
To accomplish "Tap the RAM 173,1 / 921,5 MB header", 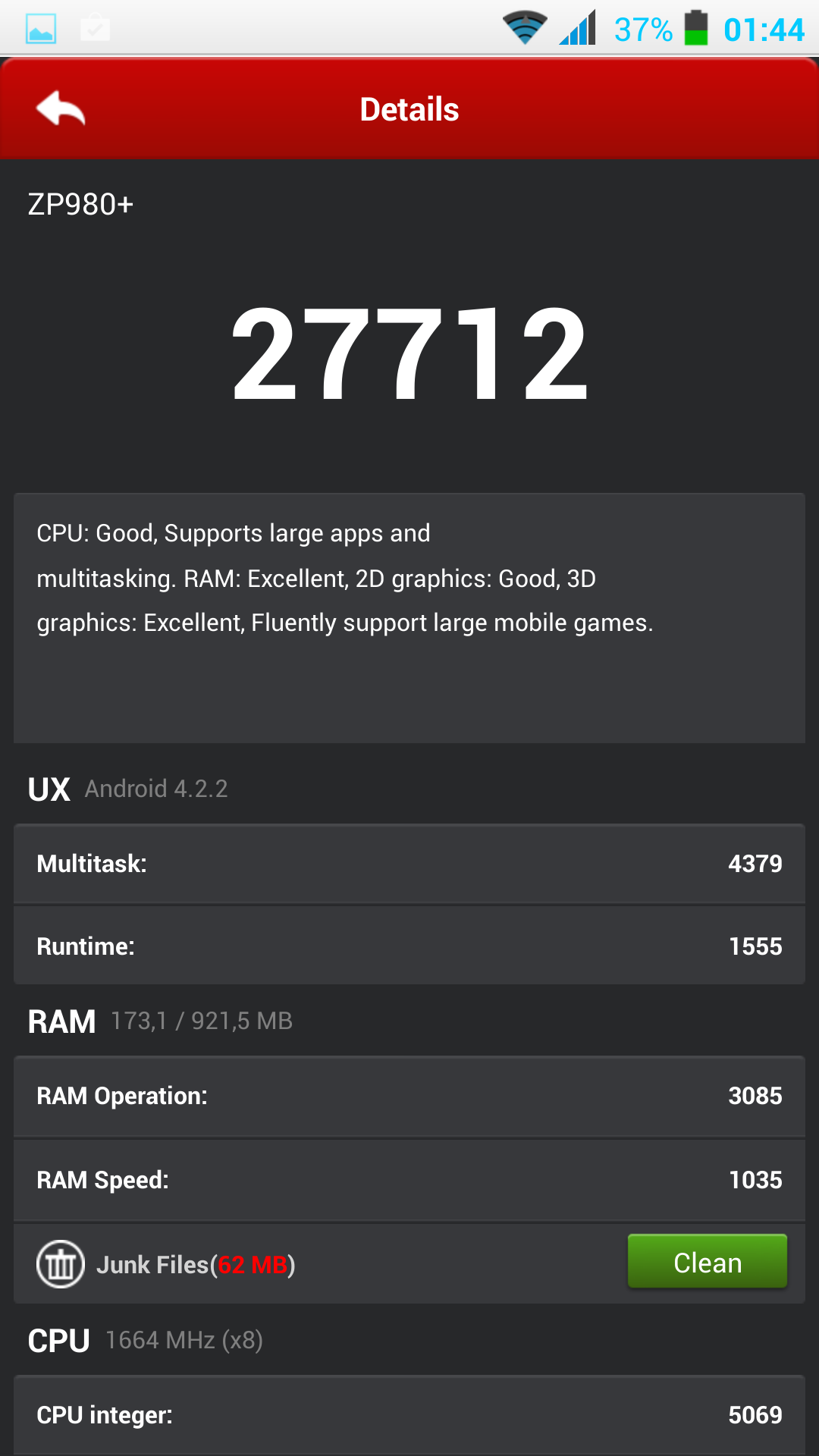I will click(x=160, y=1021).
